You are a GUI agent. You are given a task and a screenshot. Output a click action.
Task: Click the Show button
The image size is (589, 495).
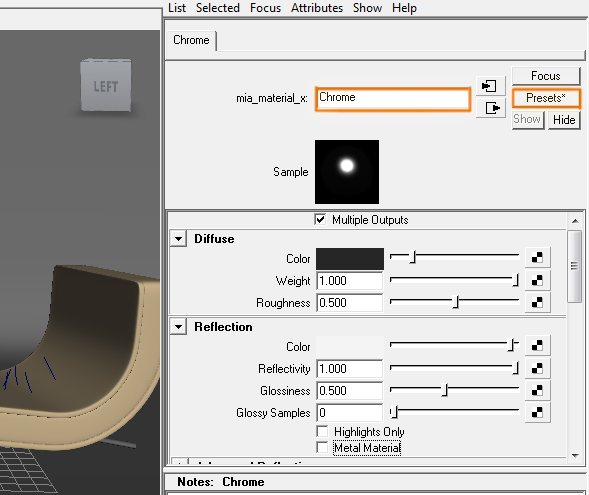(x=527, y=119)
